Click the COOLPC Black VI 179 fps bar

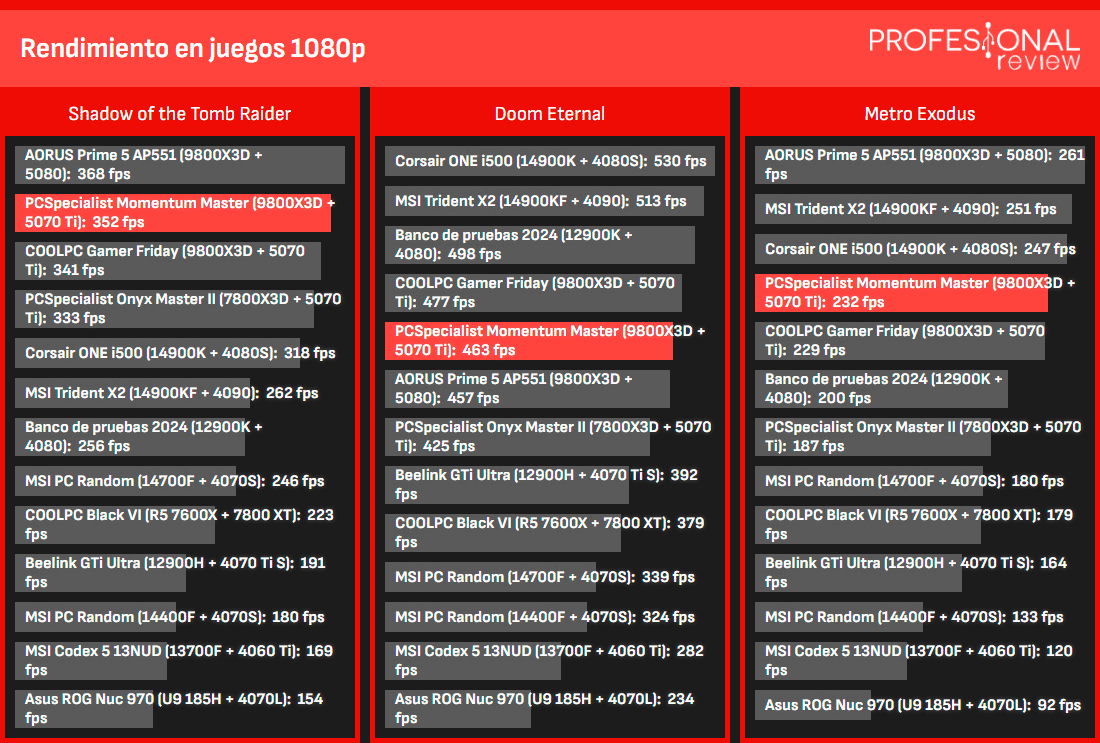click(x=868, y=525)
